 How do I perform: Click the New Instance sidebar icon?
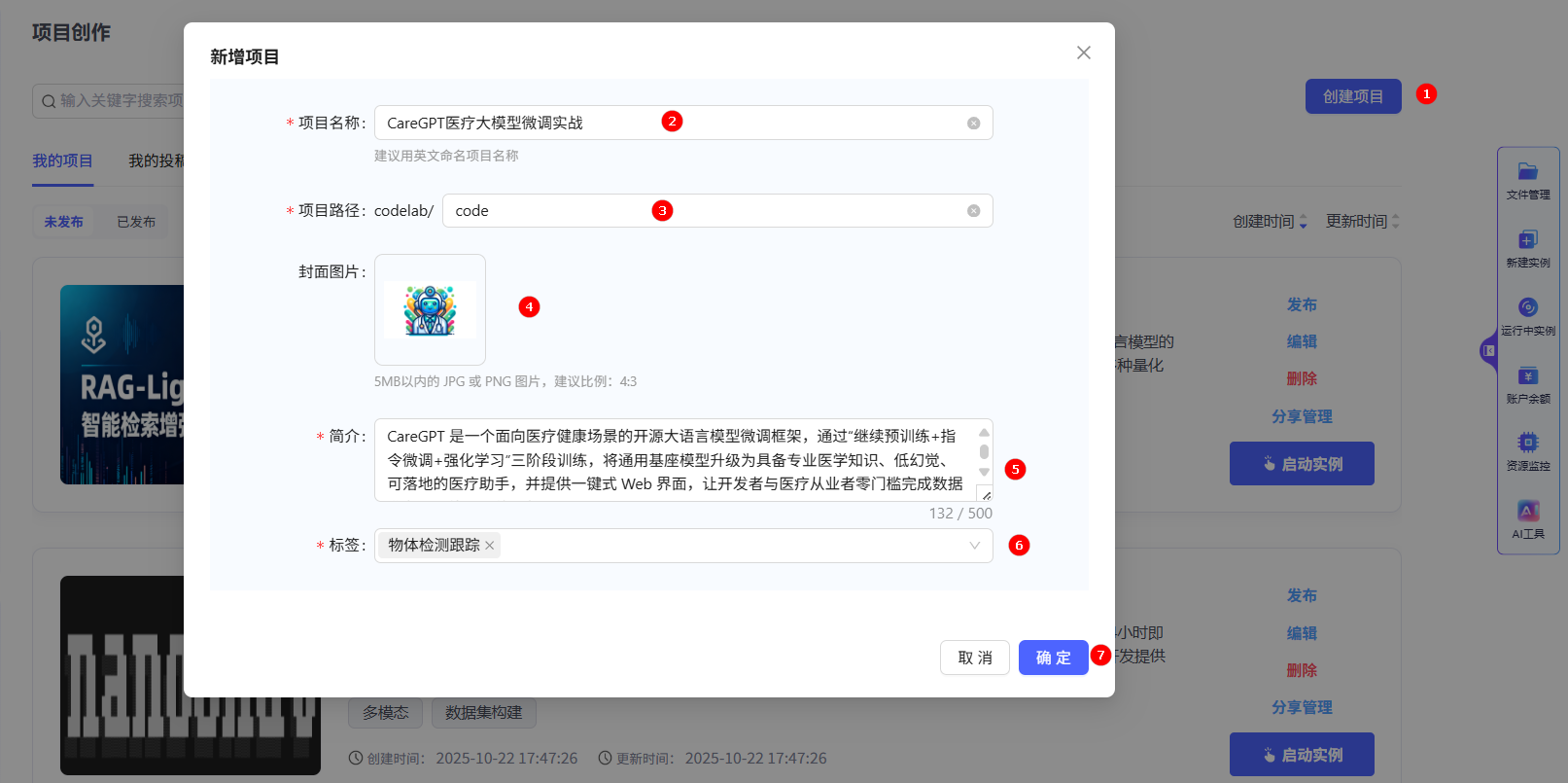point(1527,248)
